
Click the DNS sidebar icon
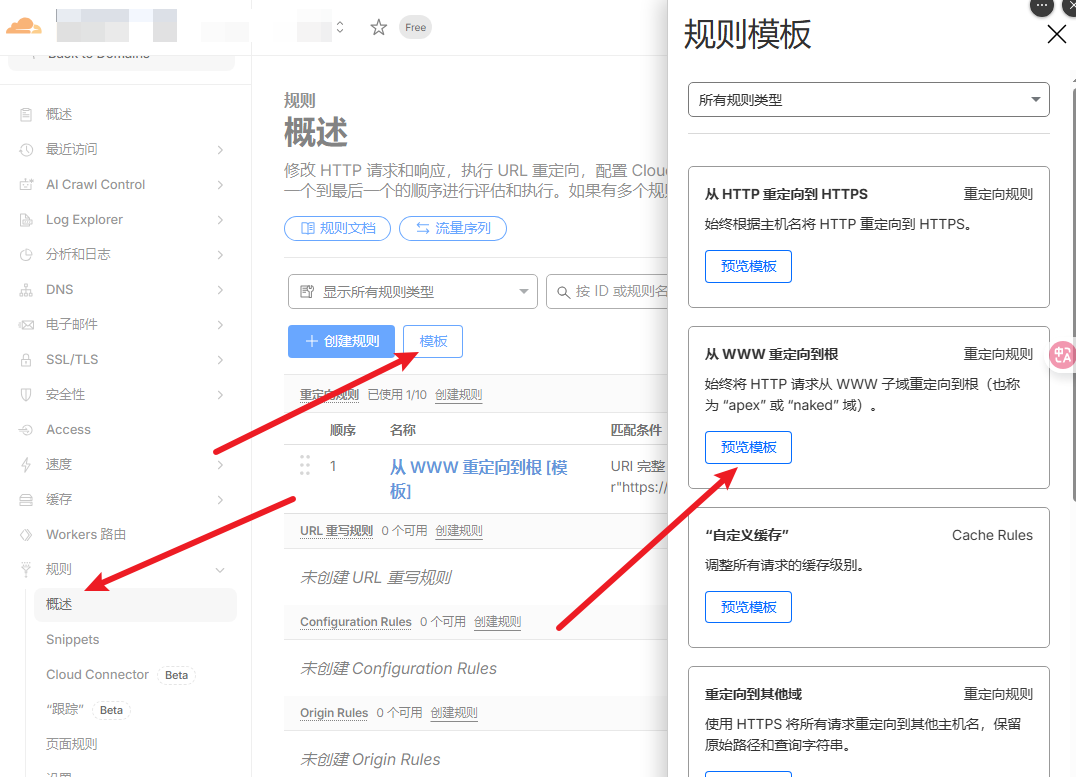point(26,290)
